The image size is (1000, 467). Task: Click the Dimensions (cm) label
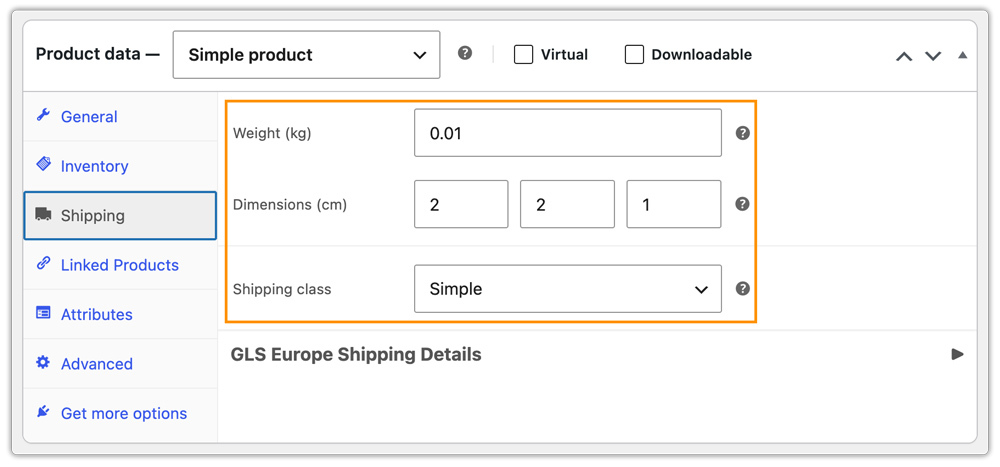pyautogui.click(x=290, y=205)
